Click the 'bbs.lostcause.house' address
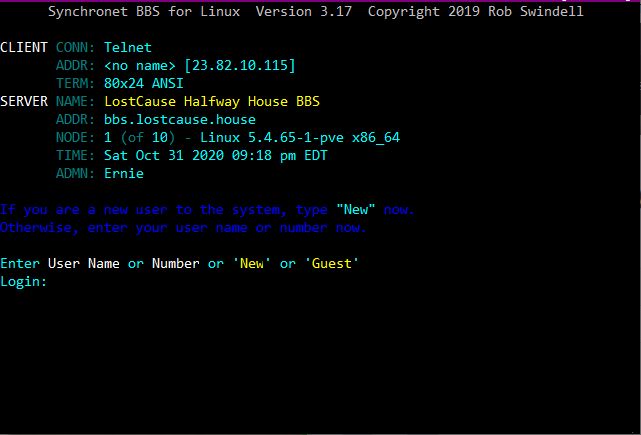 click(180, 119)
